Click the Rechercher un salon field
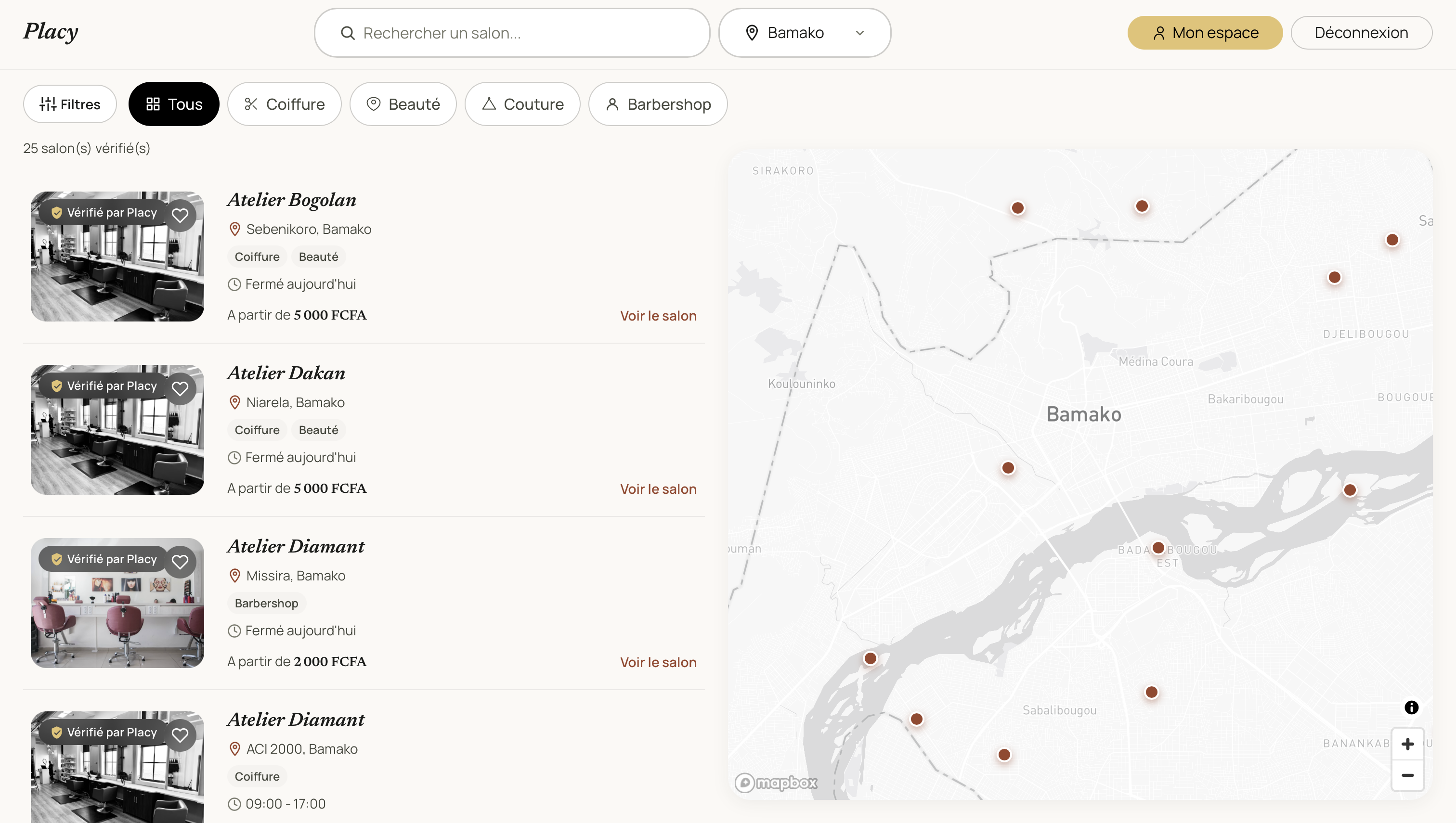 [x=512, y=33]
